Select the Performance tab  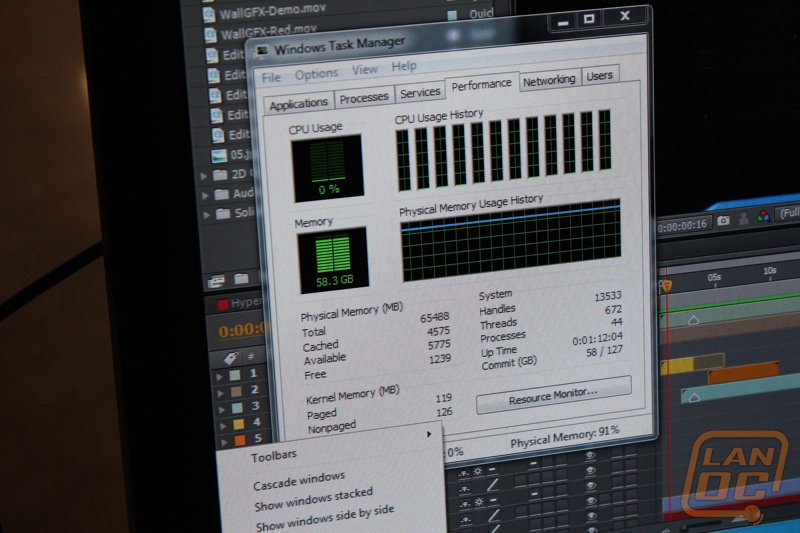click(481, 85)
